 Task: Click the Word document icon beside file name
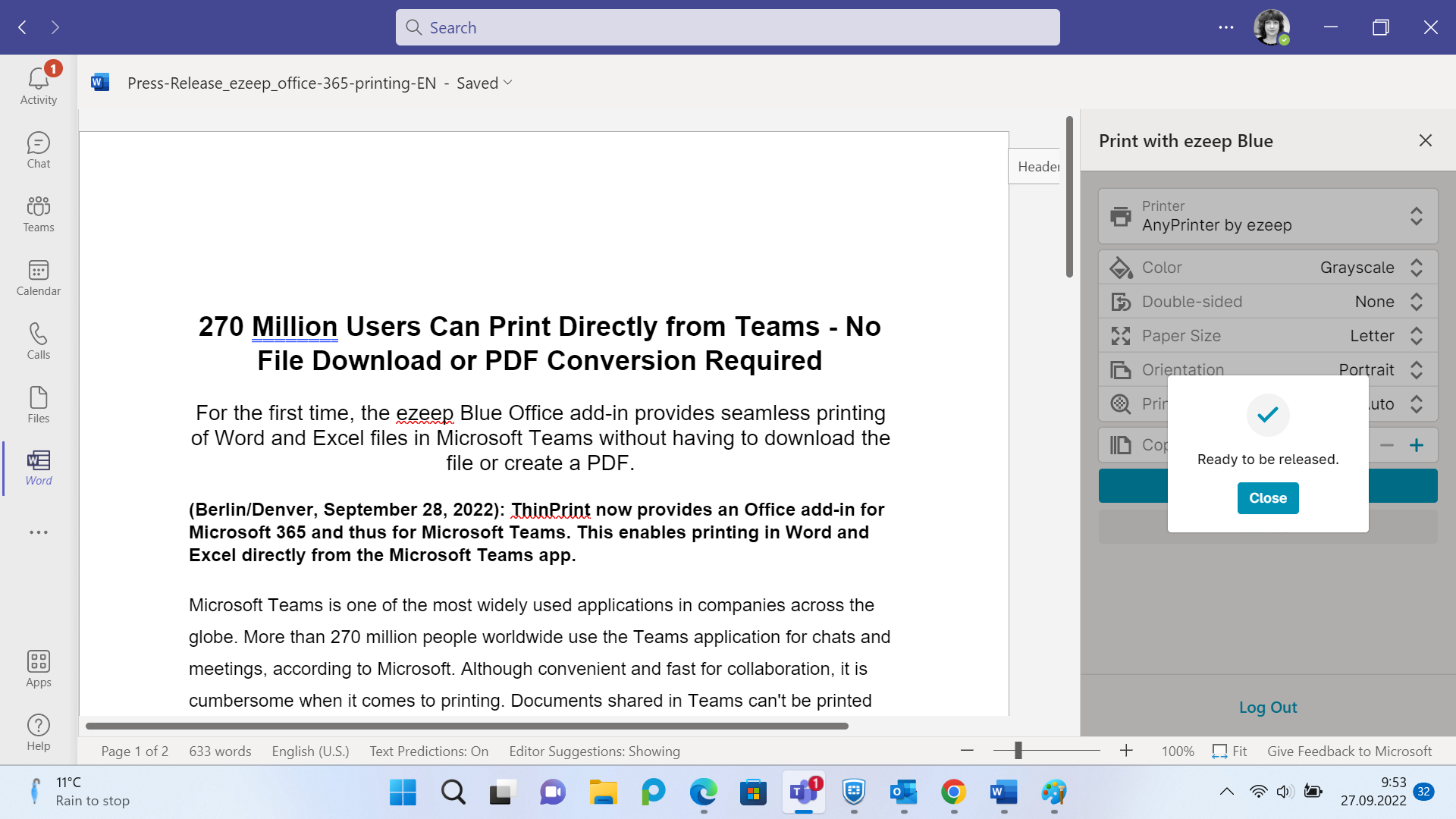(x=100, y=82)
